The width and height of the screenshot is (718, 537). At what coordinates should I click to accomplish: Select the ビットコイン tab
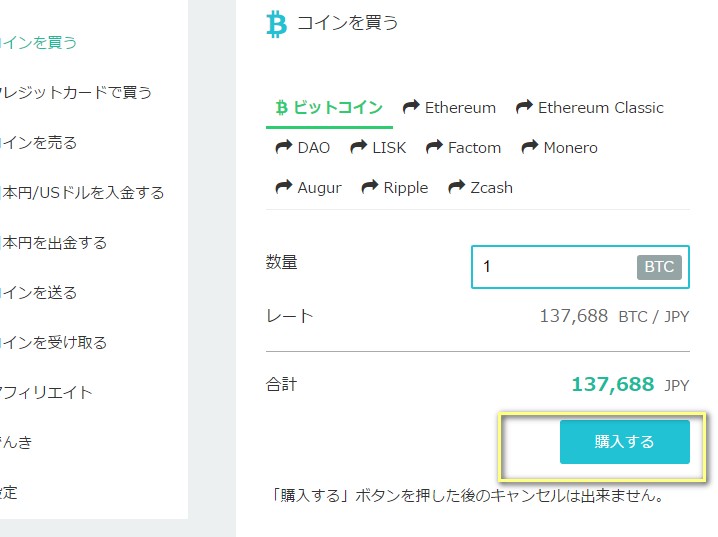[x=329, y=108]
